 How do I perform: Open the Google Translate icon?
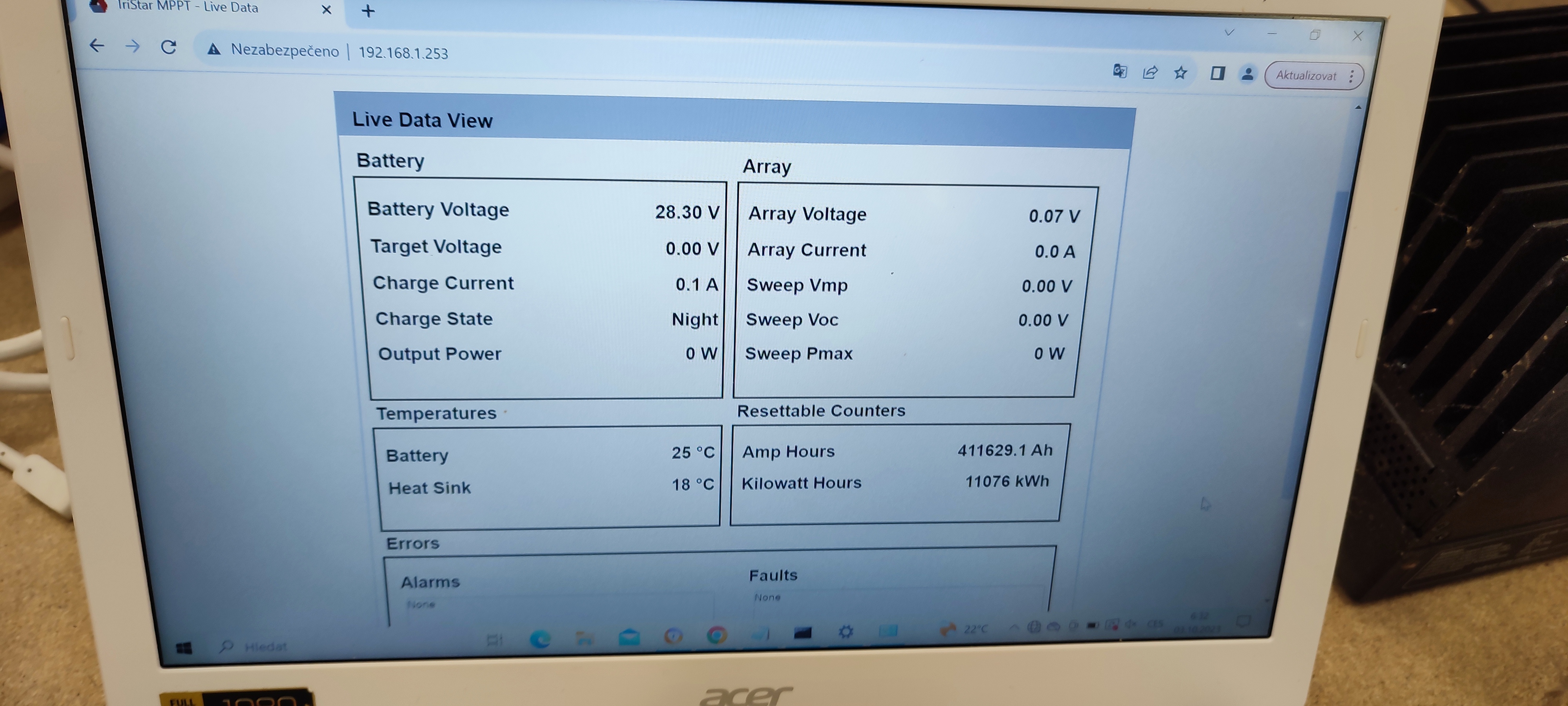click(1120, 71)
